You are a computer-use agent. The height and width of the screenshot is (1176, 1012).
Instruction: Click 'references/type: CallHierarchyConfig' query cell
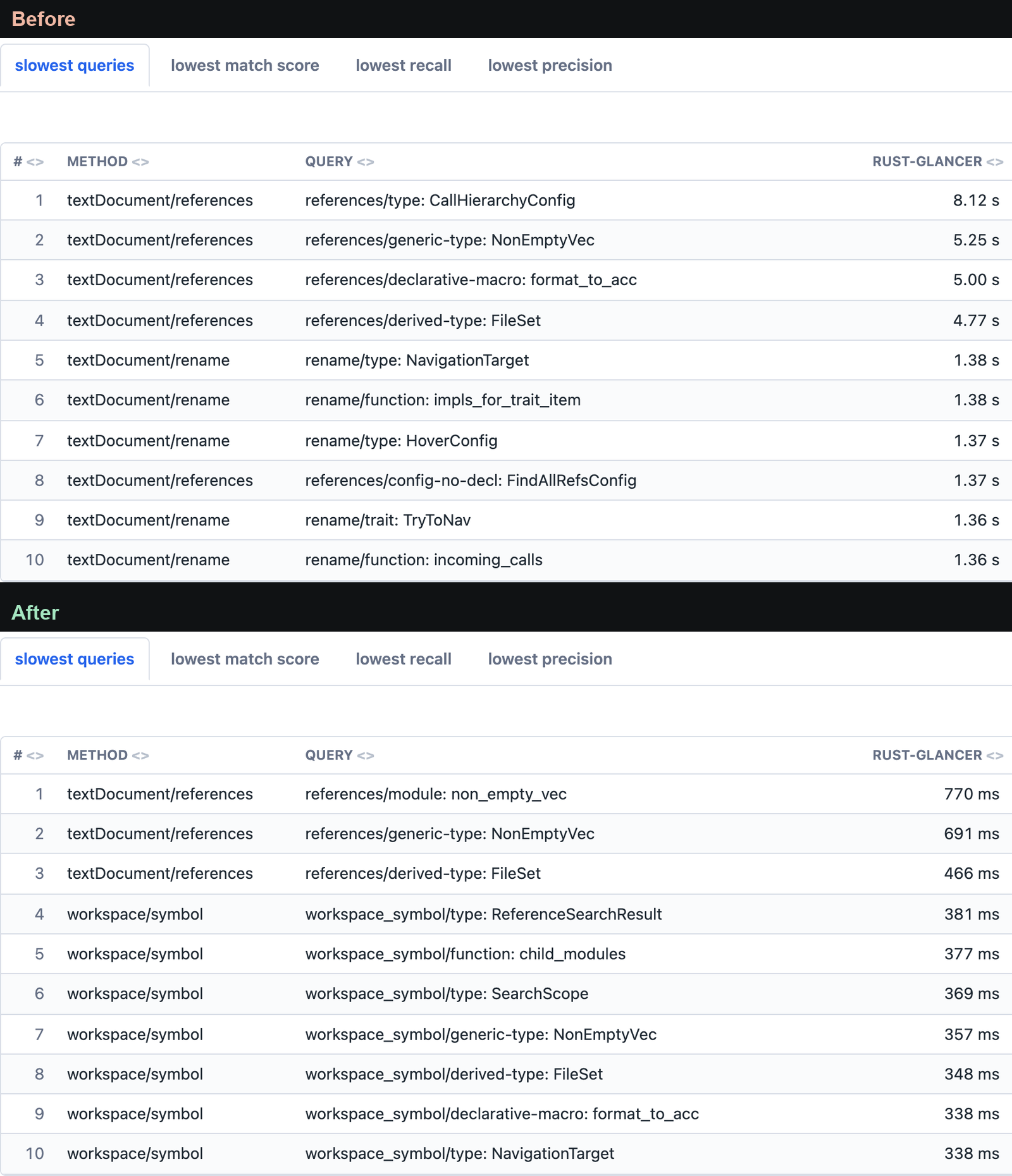(440, 200)
